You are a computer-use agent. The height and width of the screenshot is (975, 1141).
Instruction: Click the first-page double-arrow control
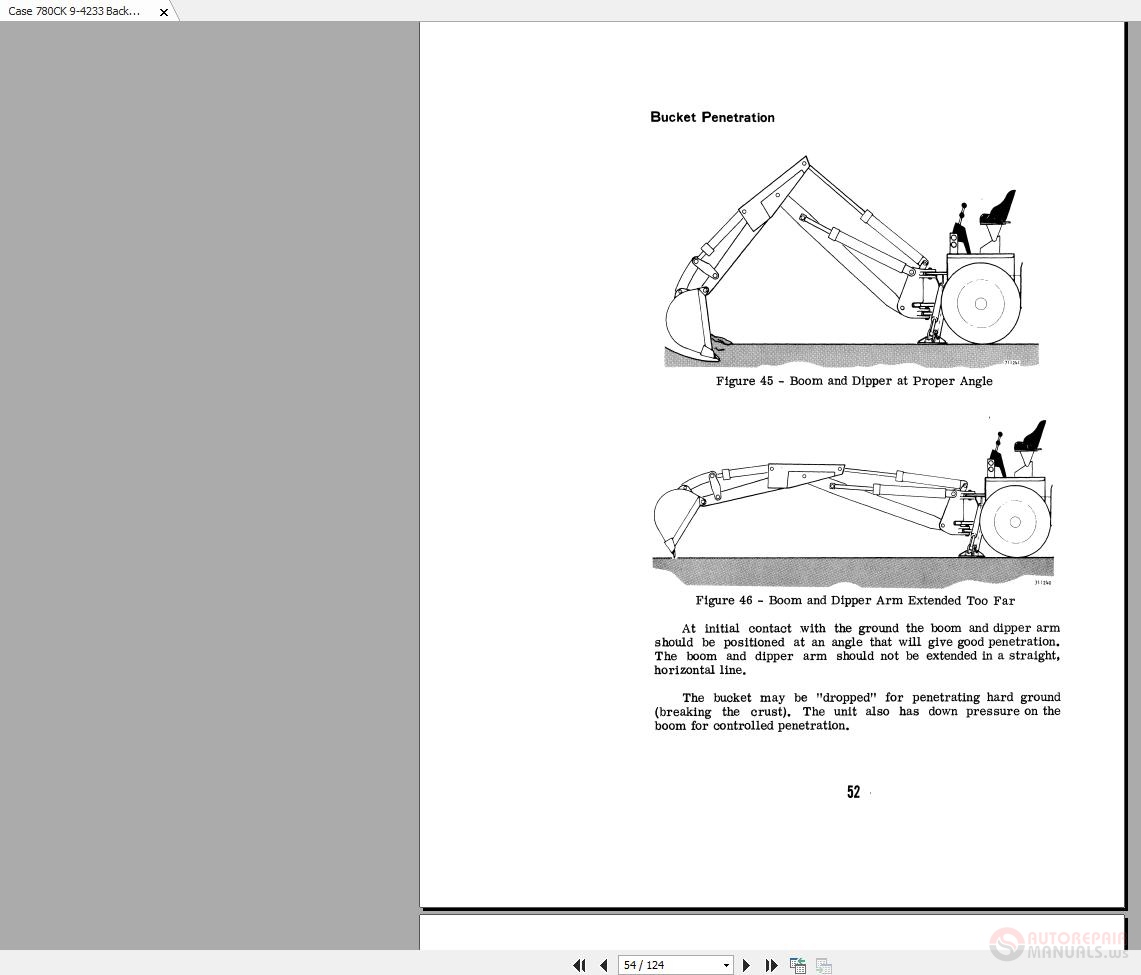[x=579, y=965]
